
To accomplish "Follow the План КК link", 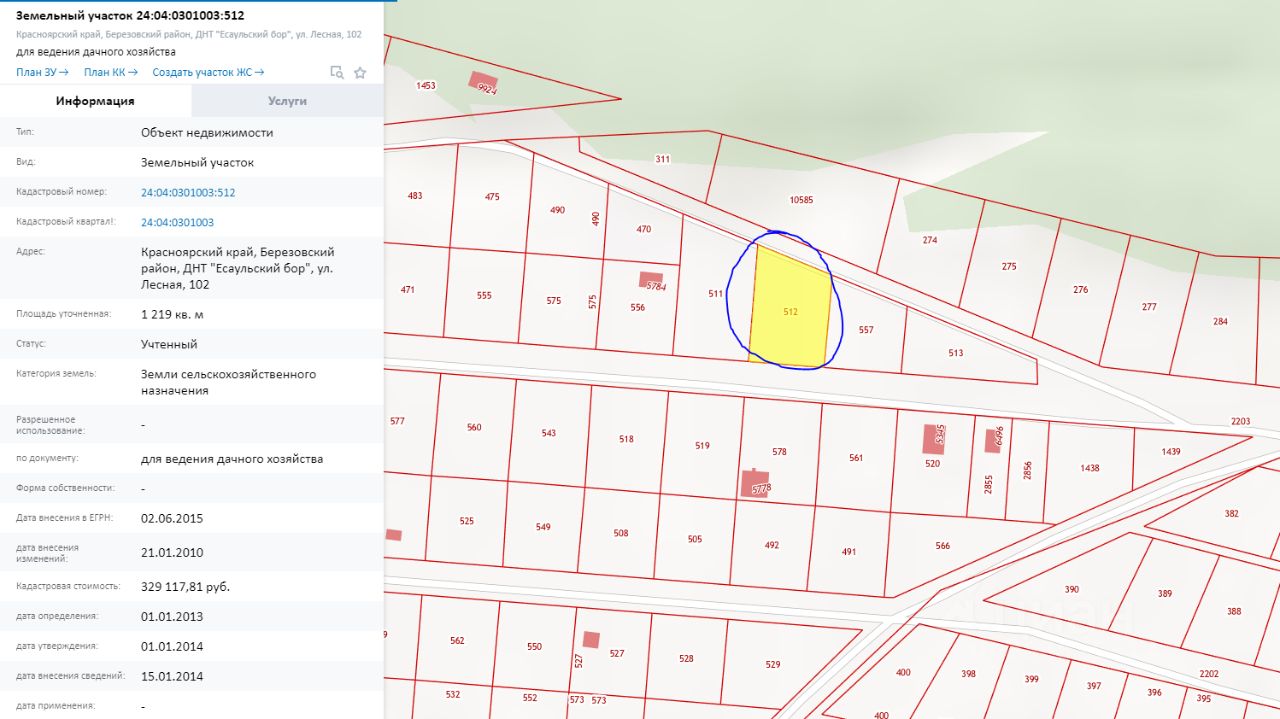I will click(x=110, y=72).
